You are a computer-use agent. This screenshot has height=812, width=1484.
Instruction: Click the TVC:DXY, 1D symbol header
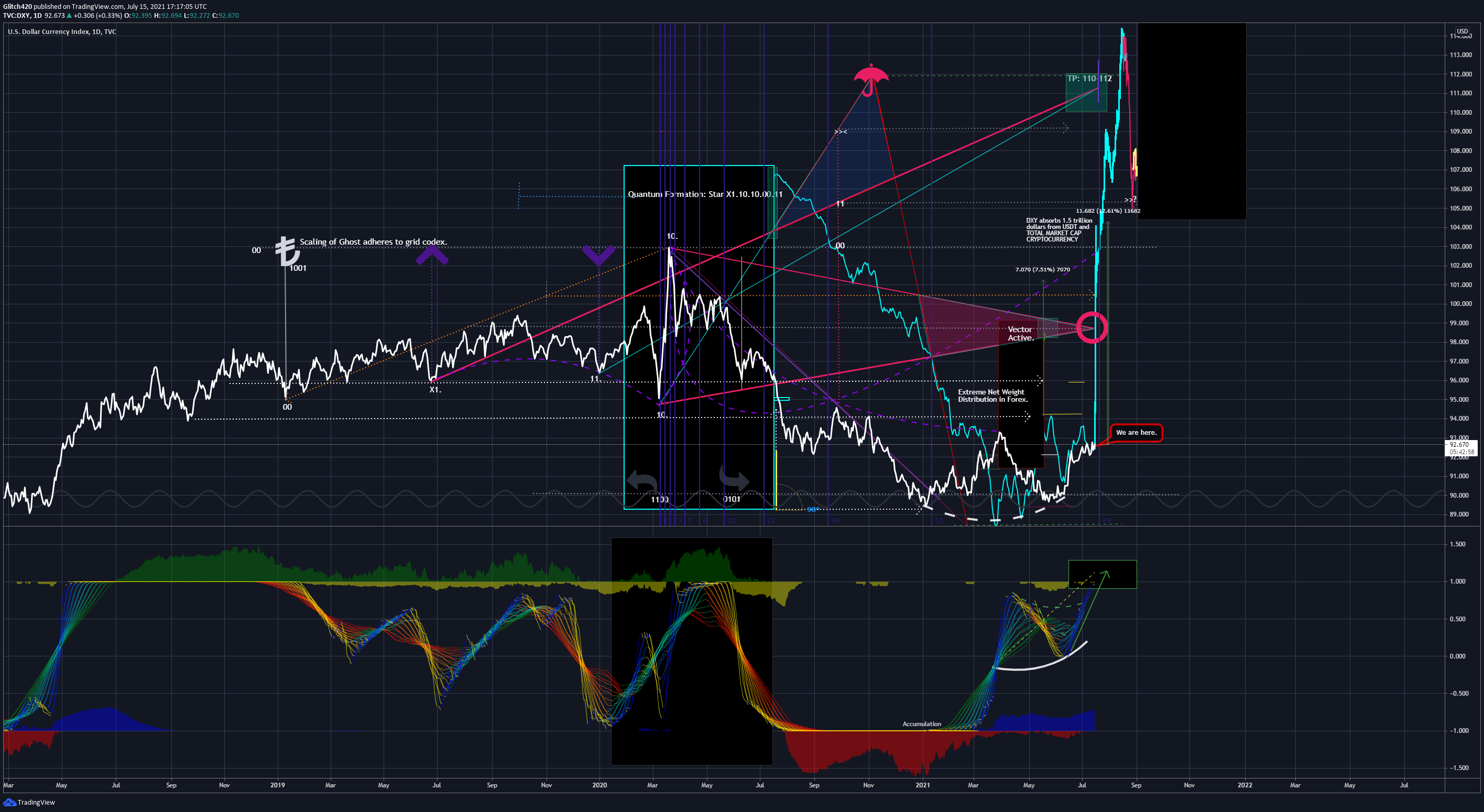point(22,16)
